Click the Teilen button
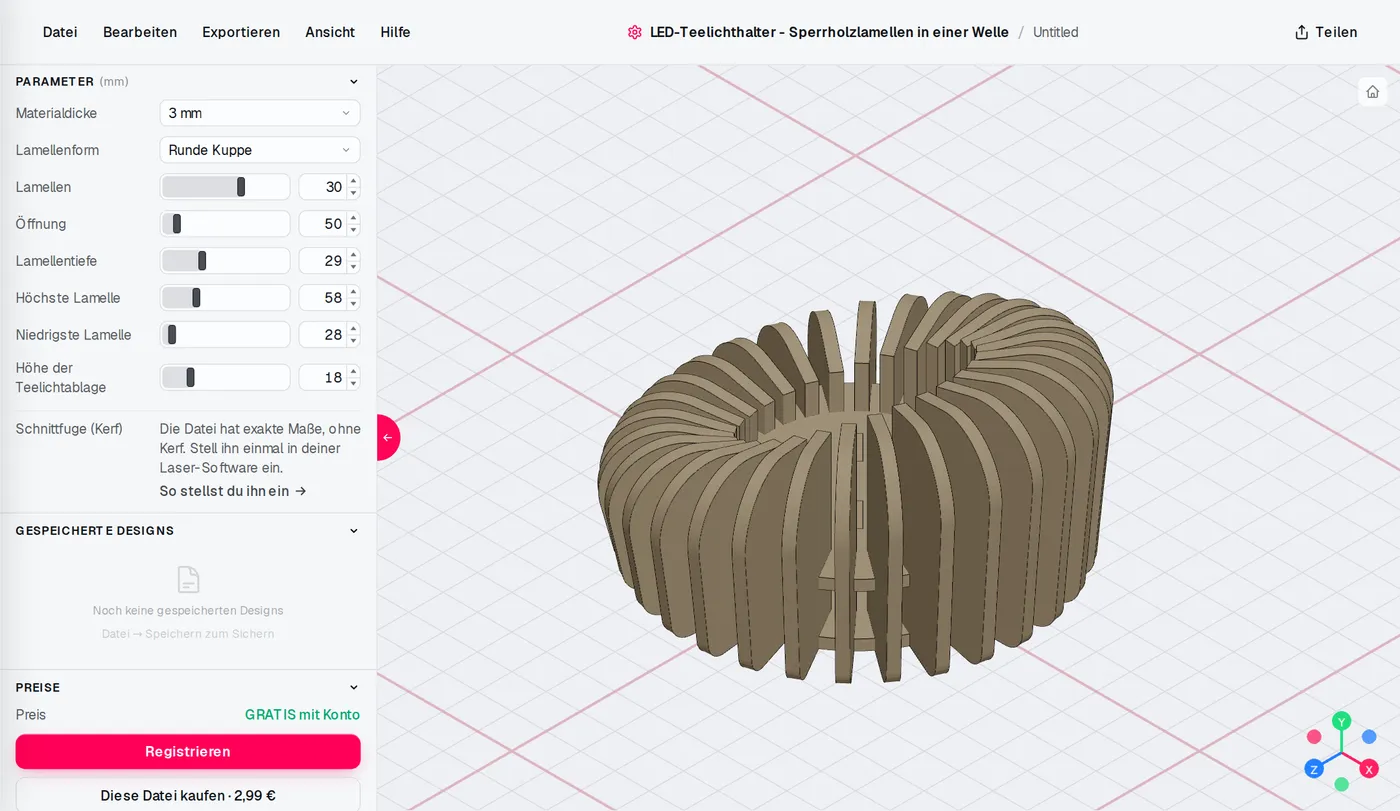 point(1326,32)
